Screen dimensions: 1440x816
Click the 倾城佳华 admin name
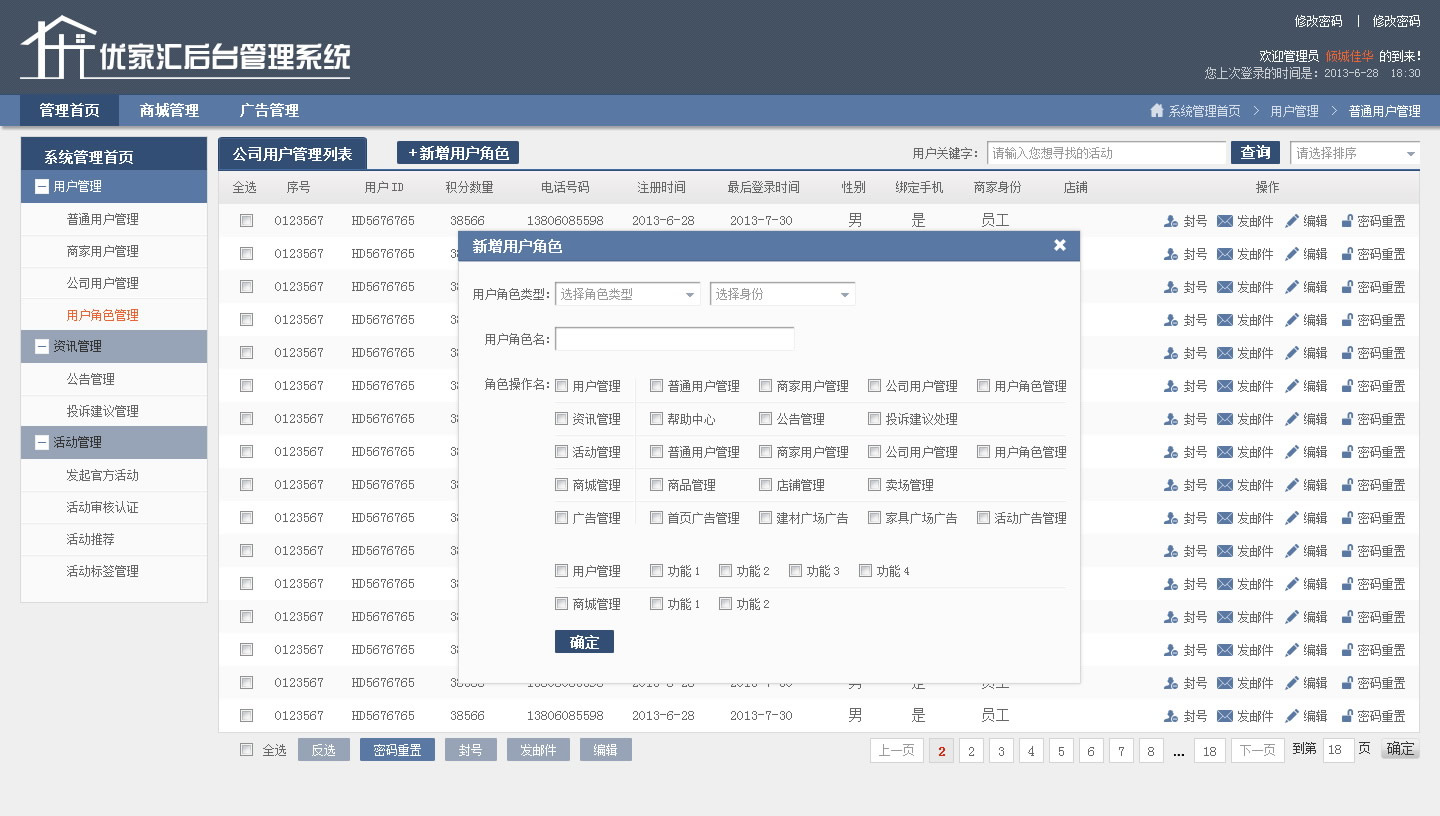tap(1349, 56)
